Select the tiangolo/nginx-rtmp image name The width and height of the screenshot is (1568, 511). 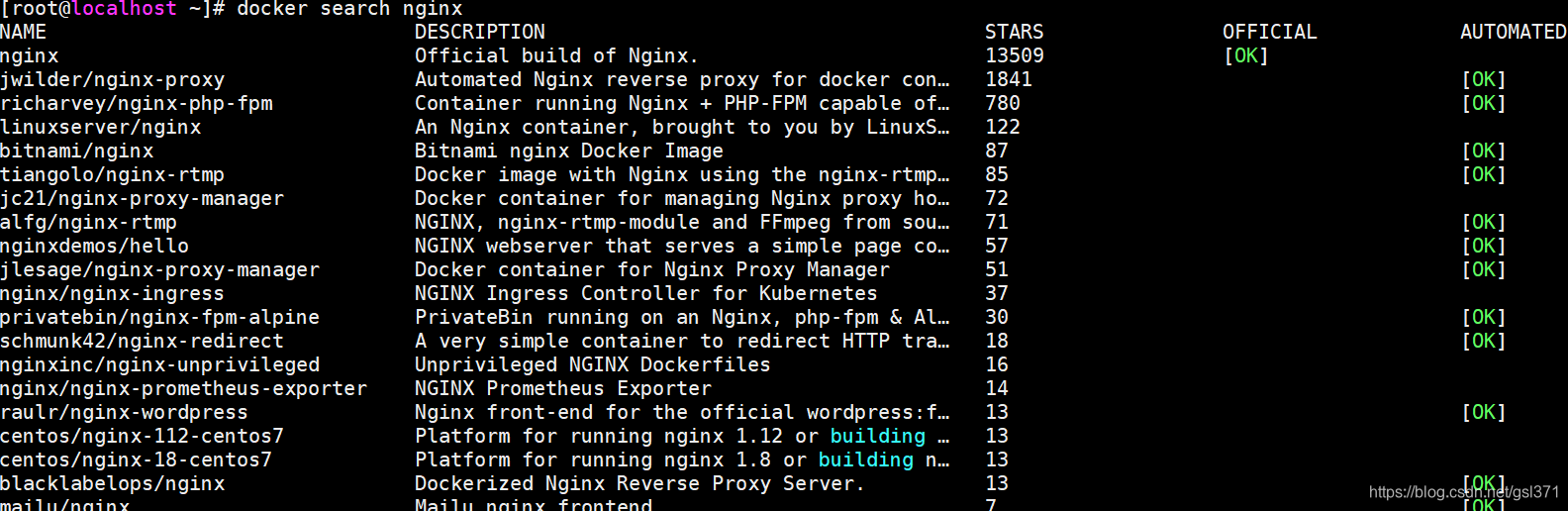click(x=113, y=174)
